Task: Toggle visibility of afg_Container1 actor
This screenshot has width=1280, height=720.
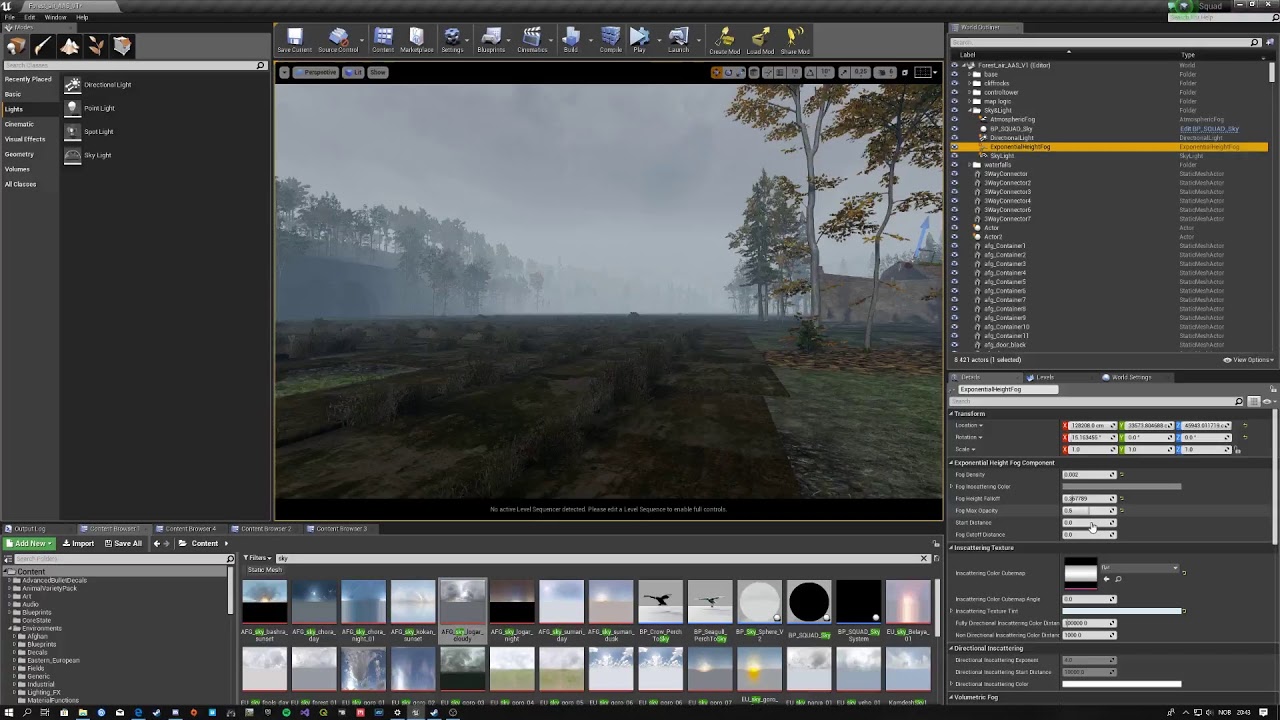Action: 954,246
